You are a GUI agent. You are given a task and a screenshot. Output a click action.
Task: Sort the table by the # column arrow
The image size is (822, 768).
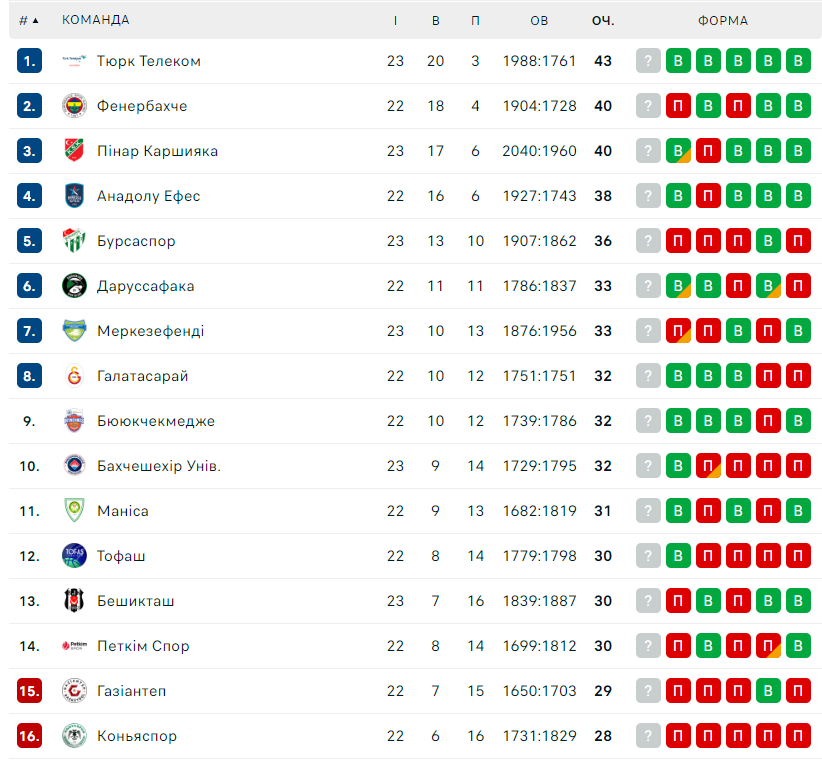point(29,20)
